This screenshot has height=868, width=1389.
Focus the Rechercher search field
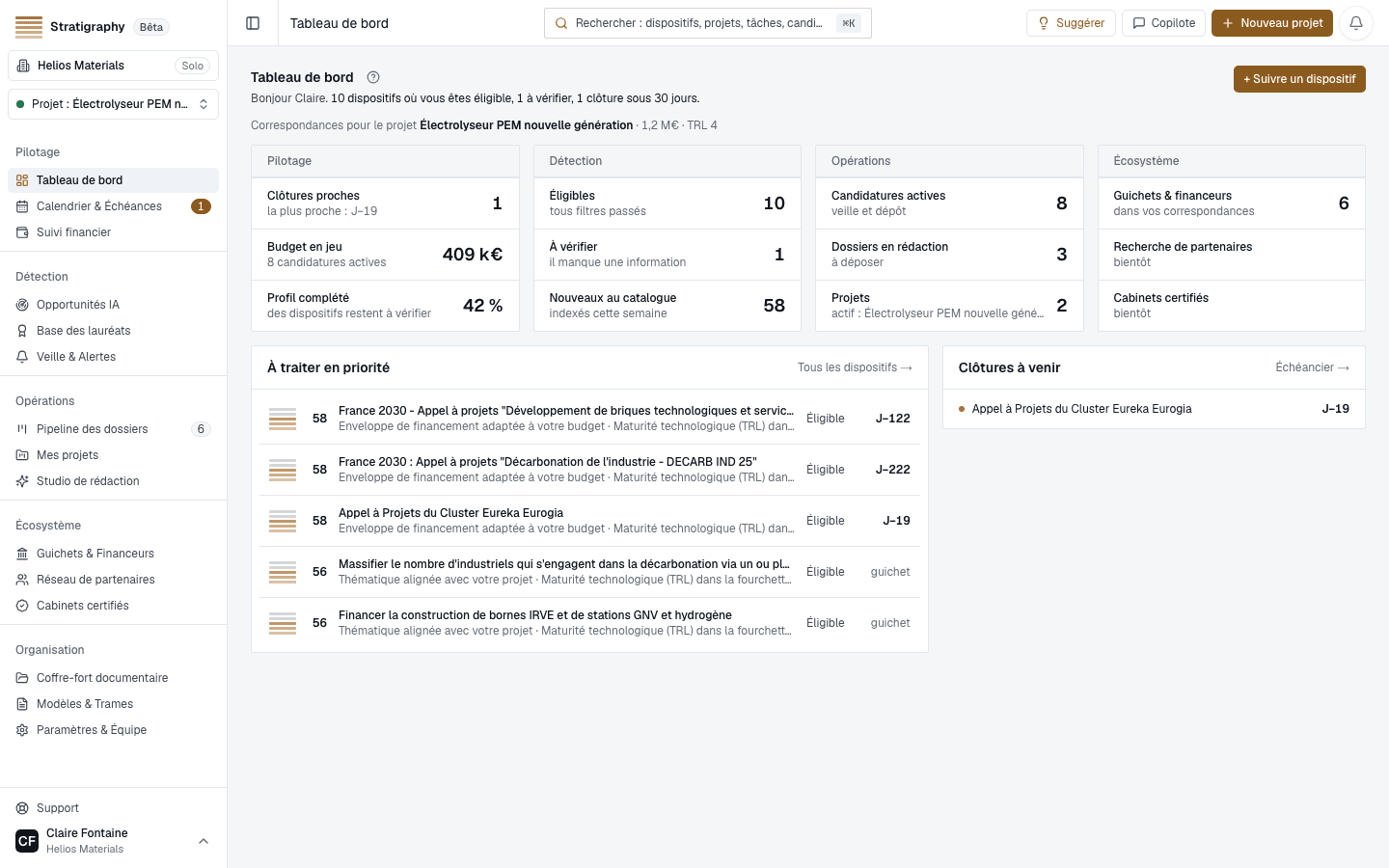click(x=708, y=23)
